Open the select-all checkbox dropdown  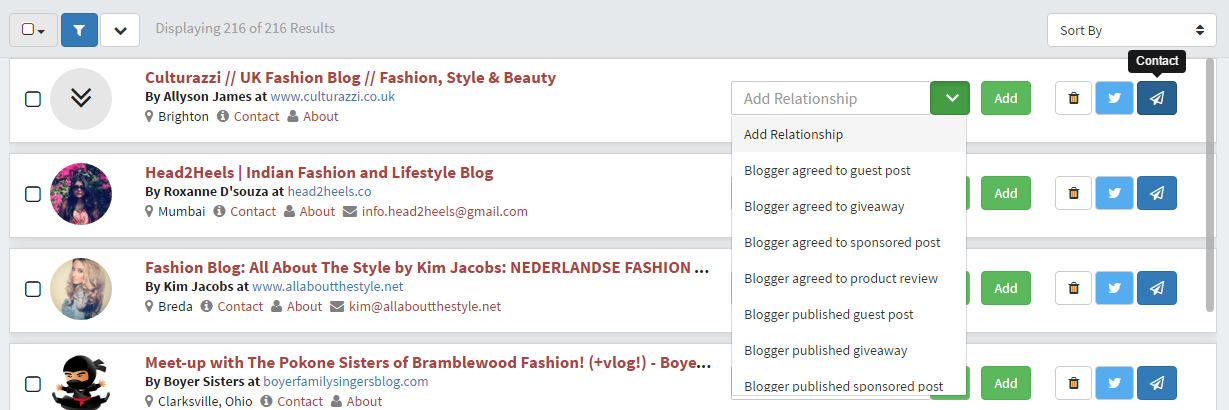34,30
